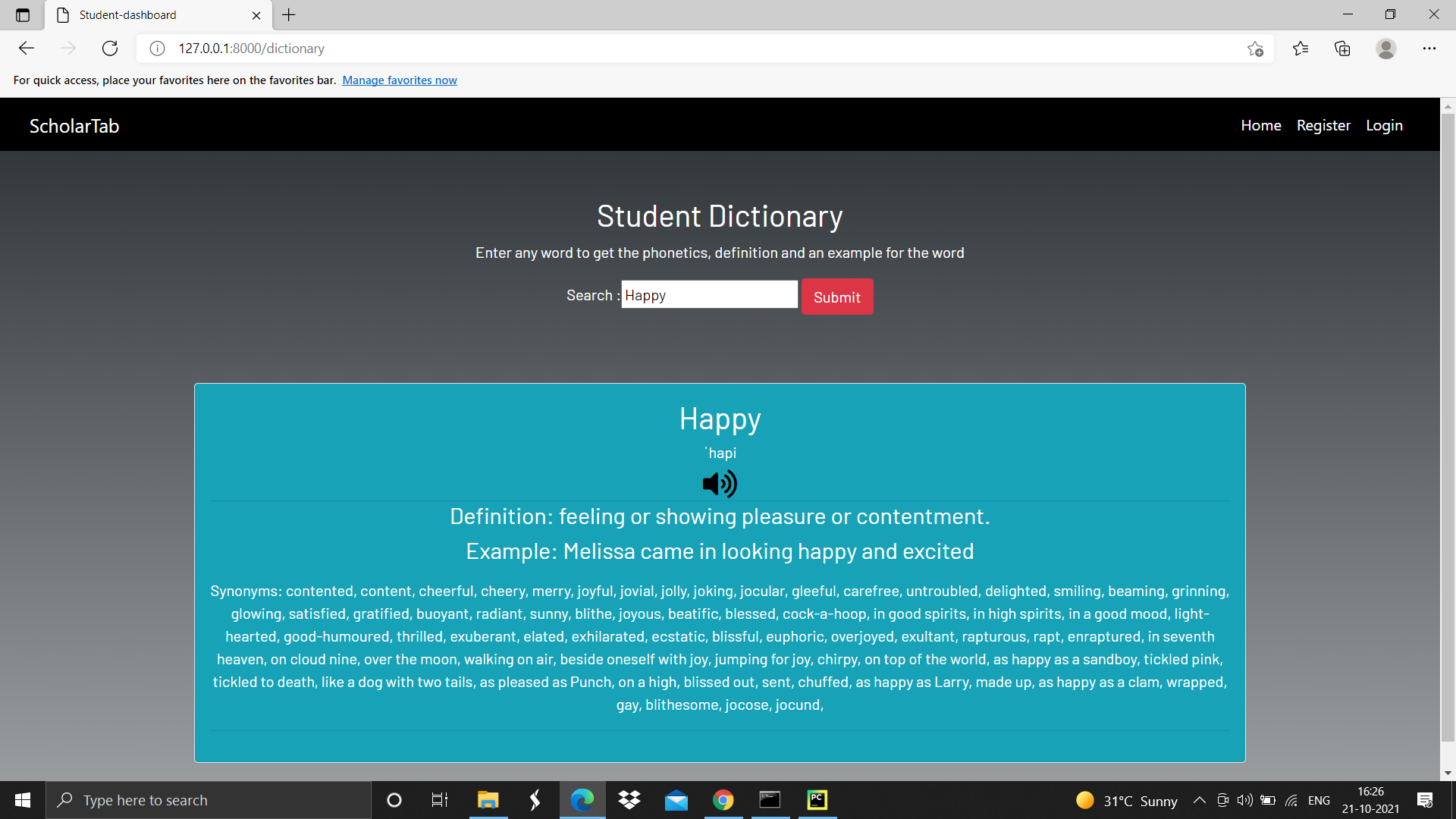Open File Explorer from the taskbar
The width and height of the screenshot is (1456, 819).
click(x=488, y=800)
